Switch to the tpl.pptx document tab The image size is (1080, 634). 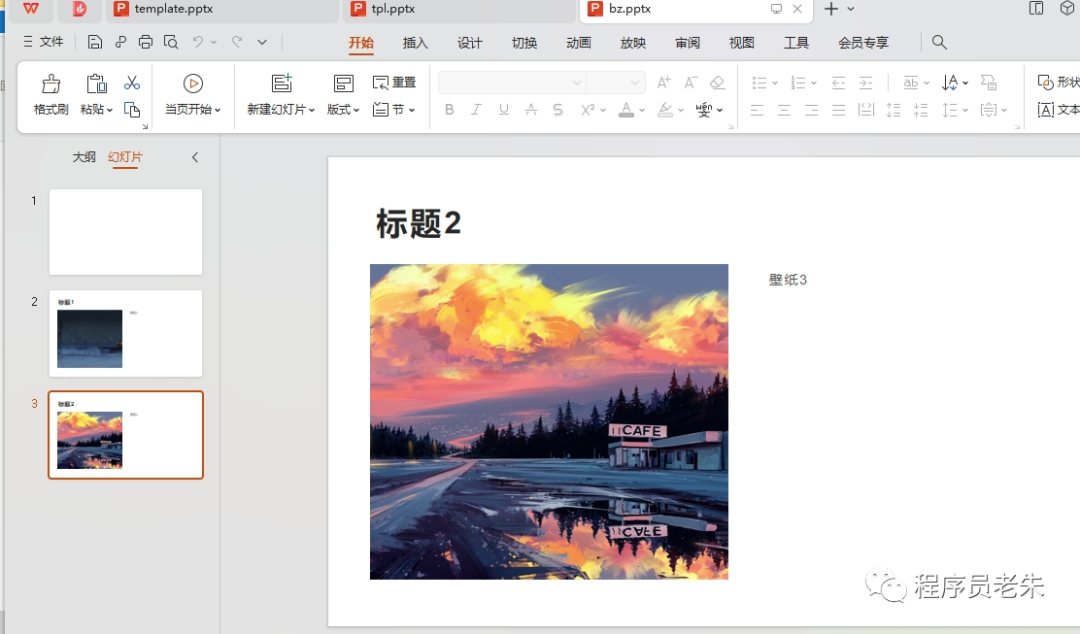pos(458,10)
